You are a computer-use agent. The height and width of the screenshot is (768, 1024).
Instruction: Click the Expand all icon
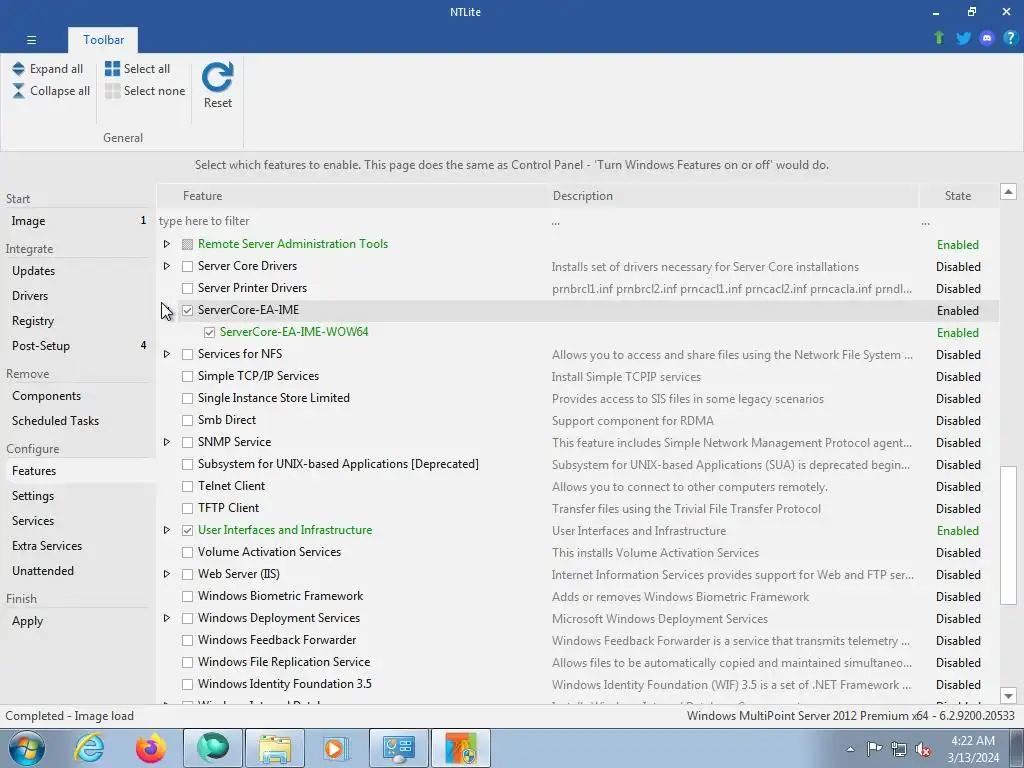point(18,69)
